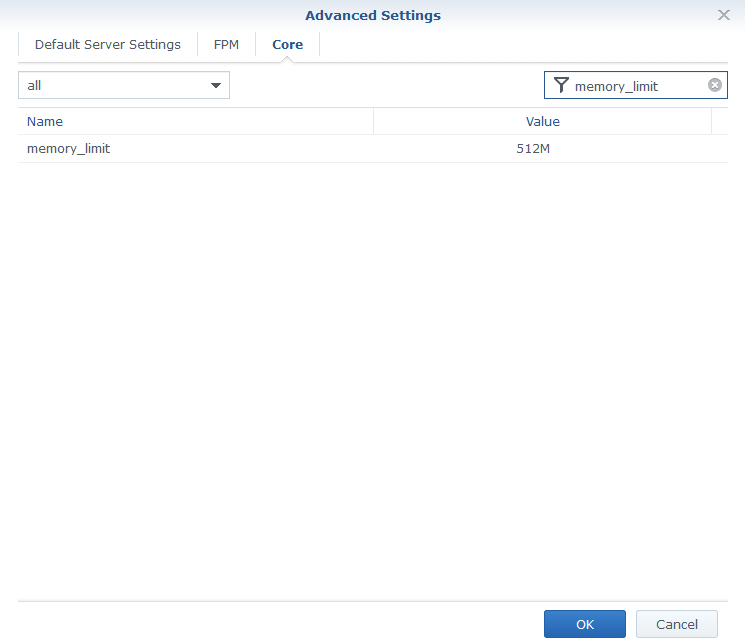Select the Core tab
The height and width of the screenshot is (644, 745).
287,45
